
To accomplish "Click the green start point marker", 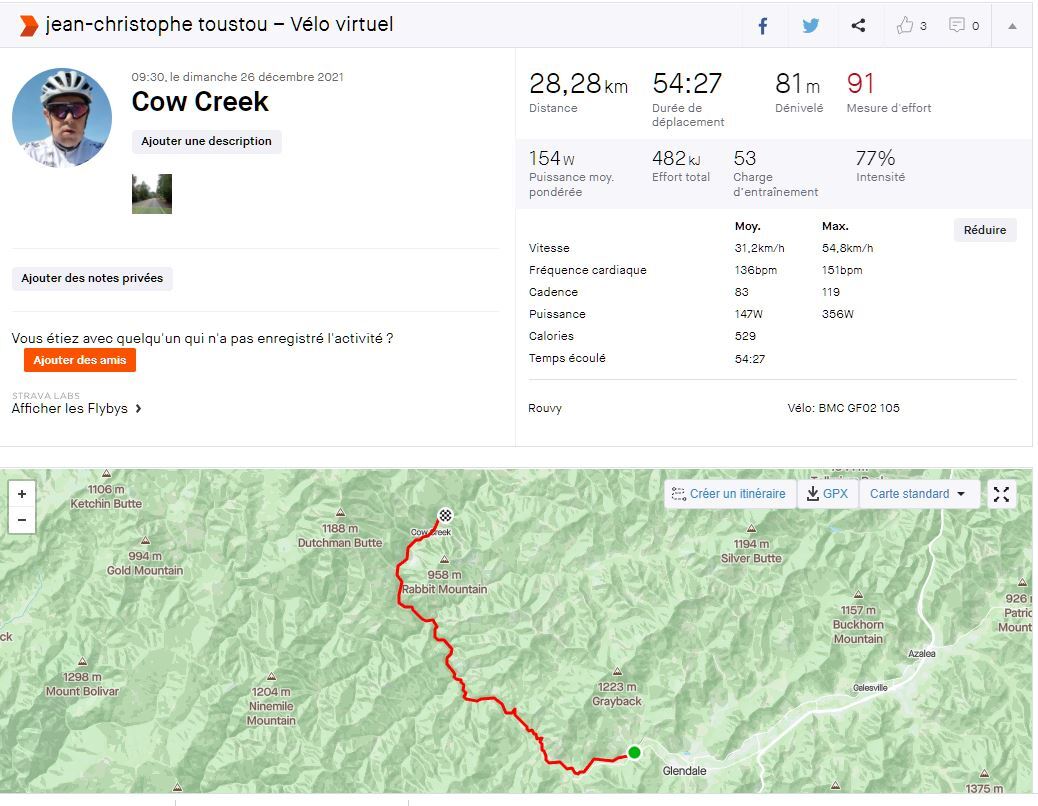I will pos(634,752).
